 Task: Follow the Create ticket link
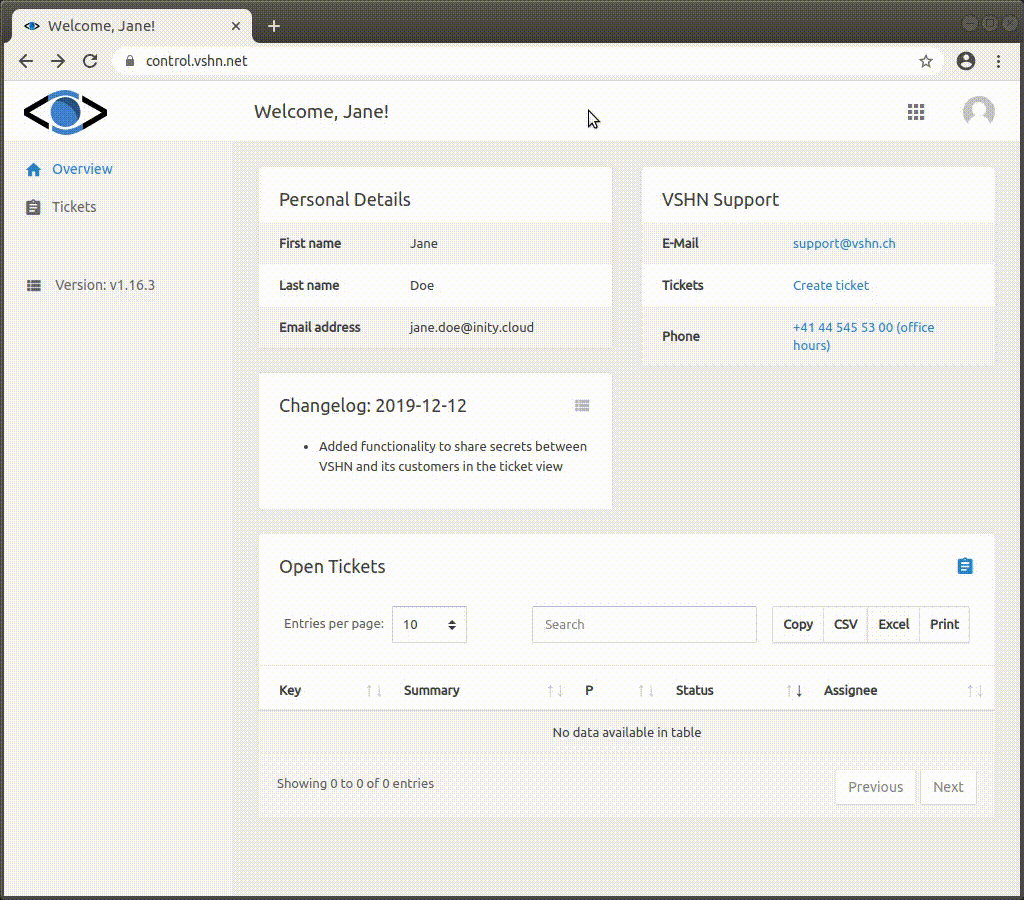click(830, 285)
